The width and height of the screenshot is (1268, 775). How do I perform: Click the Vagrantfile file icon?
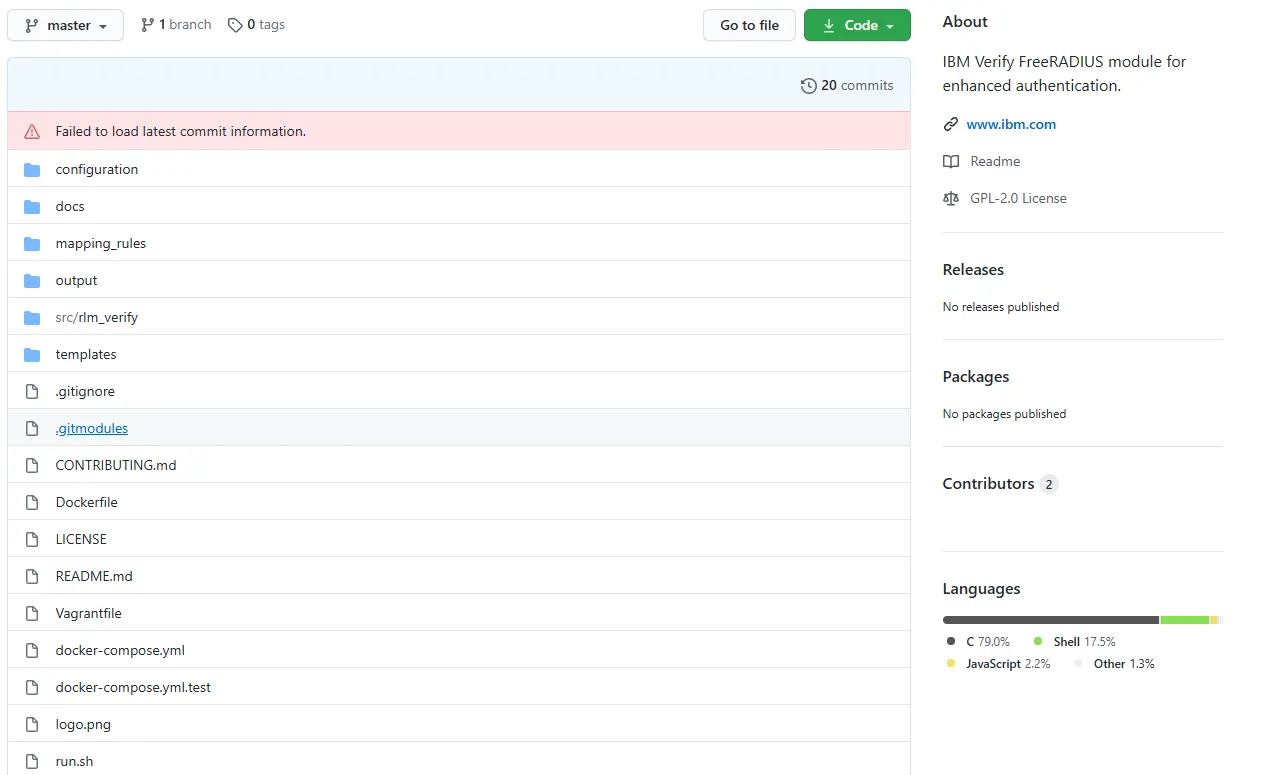32,613
